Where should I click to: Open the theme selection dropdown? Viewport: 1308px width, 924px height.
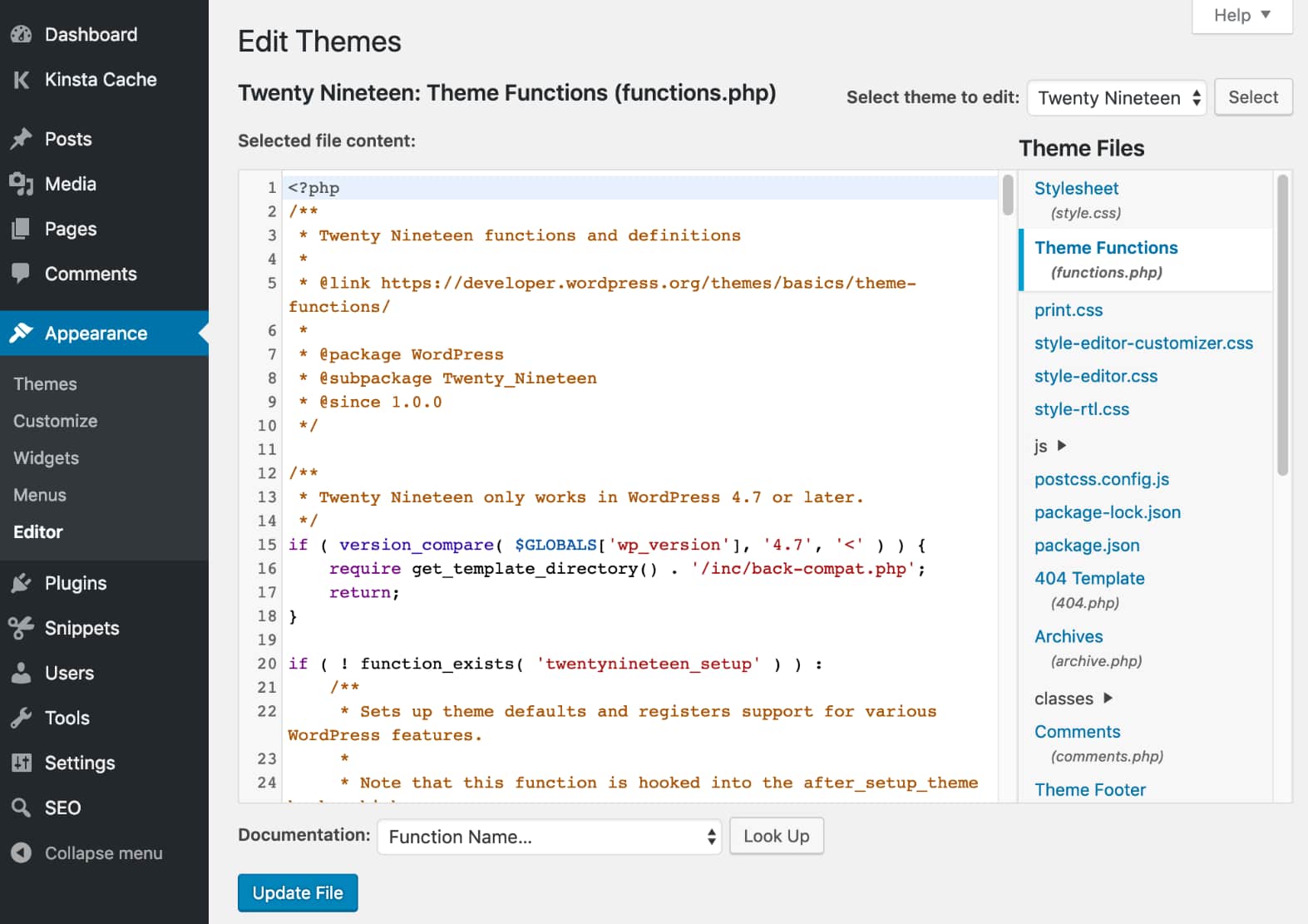tap(1116, 98)
